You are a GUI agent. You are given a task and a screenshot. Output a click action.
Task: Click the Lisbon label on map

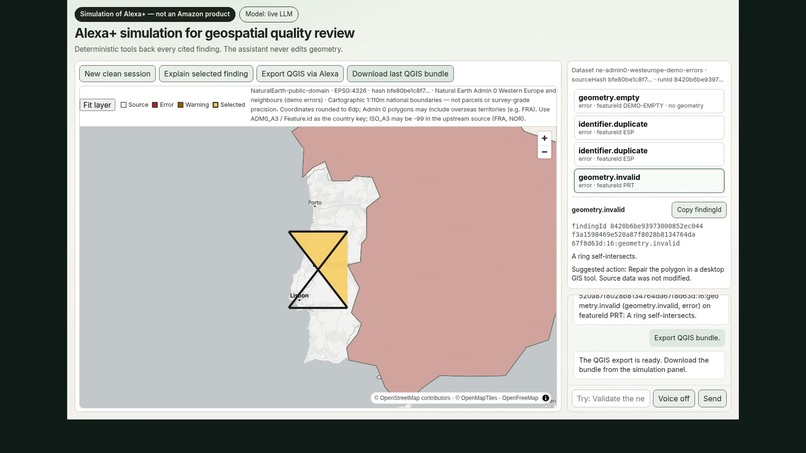click(x=299, y=295)
